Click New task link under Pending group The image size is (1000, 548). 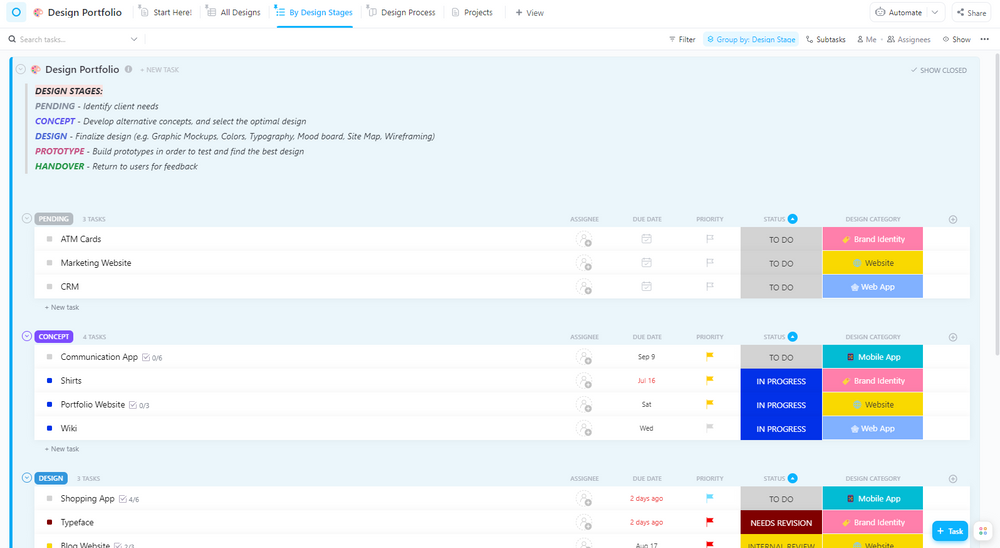62,308
